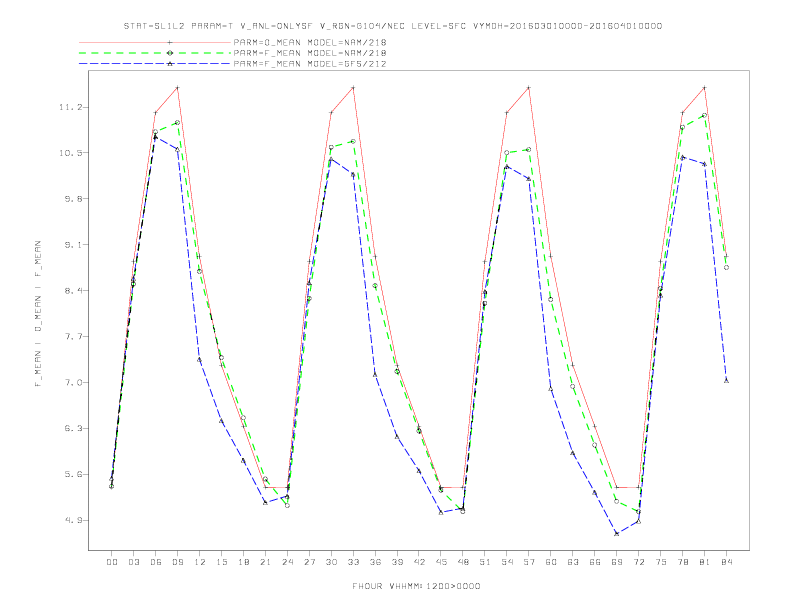
Task: Click blue triangle data point at hour 60
Action: pyautogui.click(x=551, y=389)
